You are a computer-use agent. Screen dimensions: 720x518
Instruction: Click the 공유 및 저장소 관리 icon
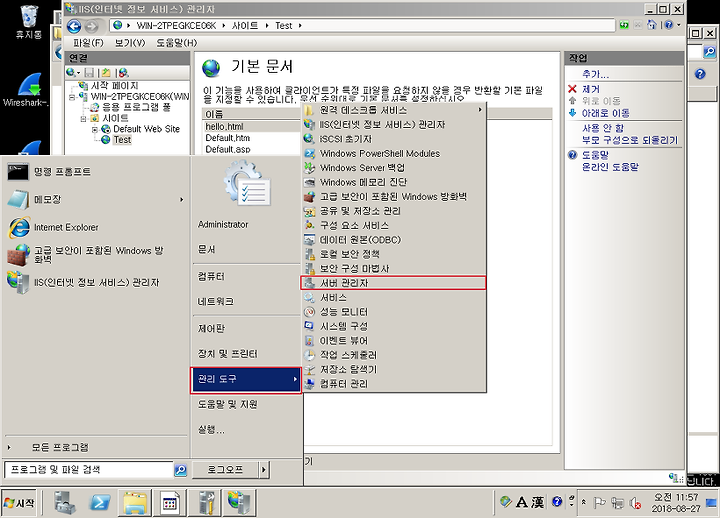click(x=309, y=211)
